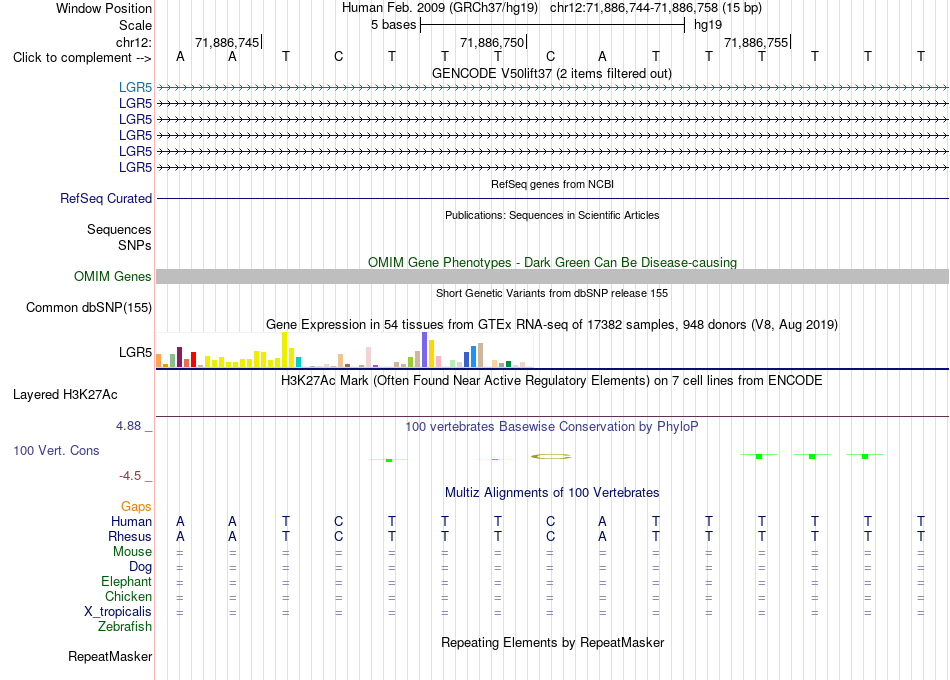Click the 'Sequences' track label
This screenshot has width=950, height=680.
pyautogui.click(x=119, y=229)
